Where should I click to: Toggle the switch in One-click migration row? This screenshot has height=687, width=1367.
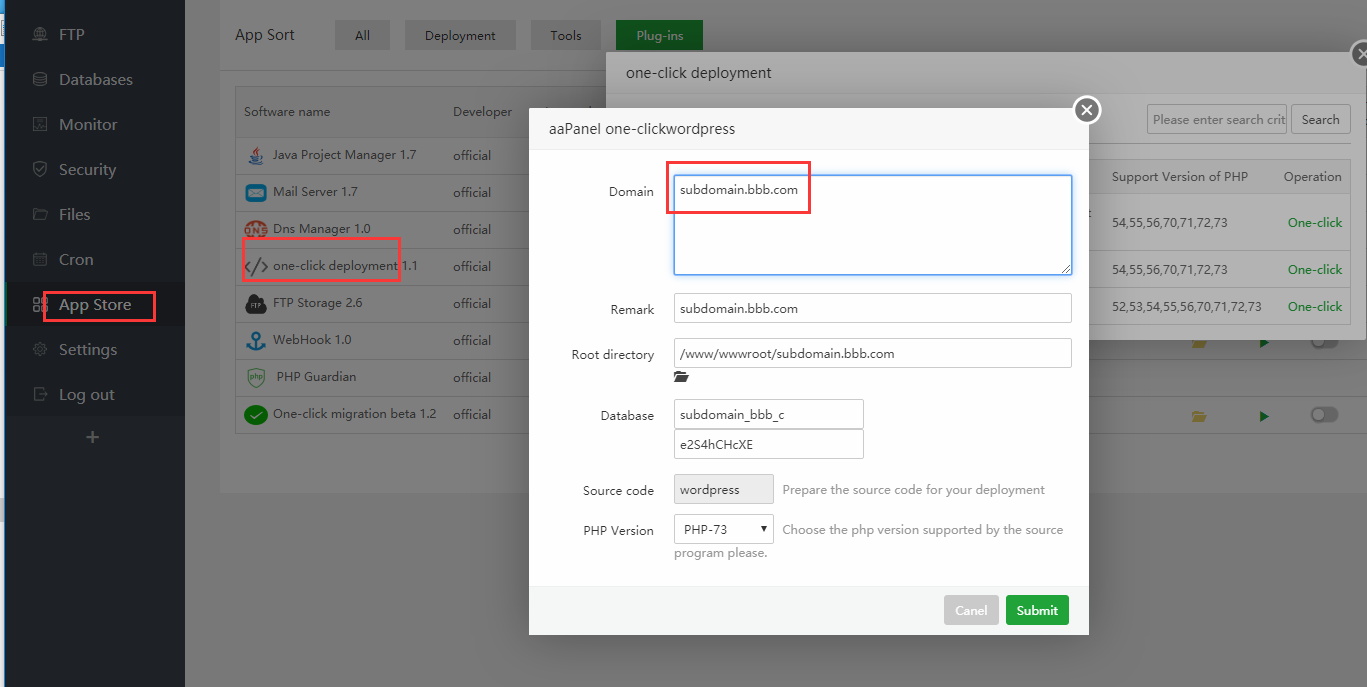1324,415
